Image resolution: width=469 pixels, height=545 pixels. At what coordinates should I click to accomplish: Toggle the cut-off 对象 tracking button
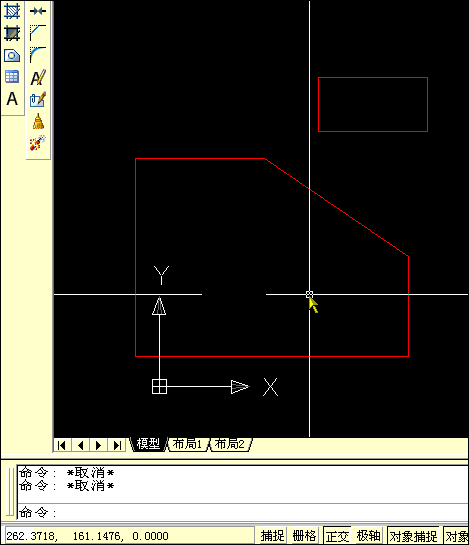tap(456, 536)
